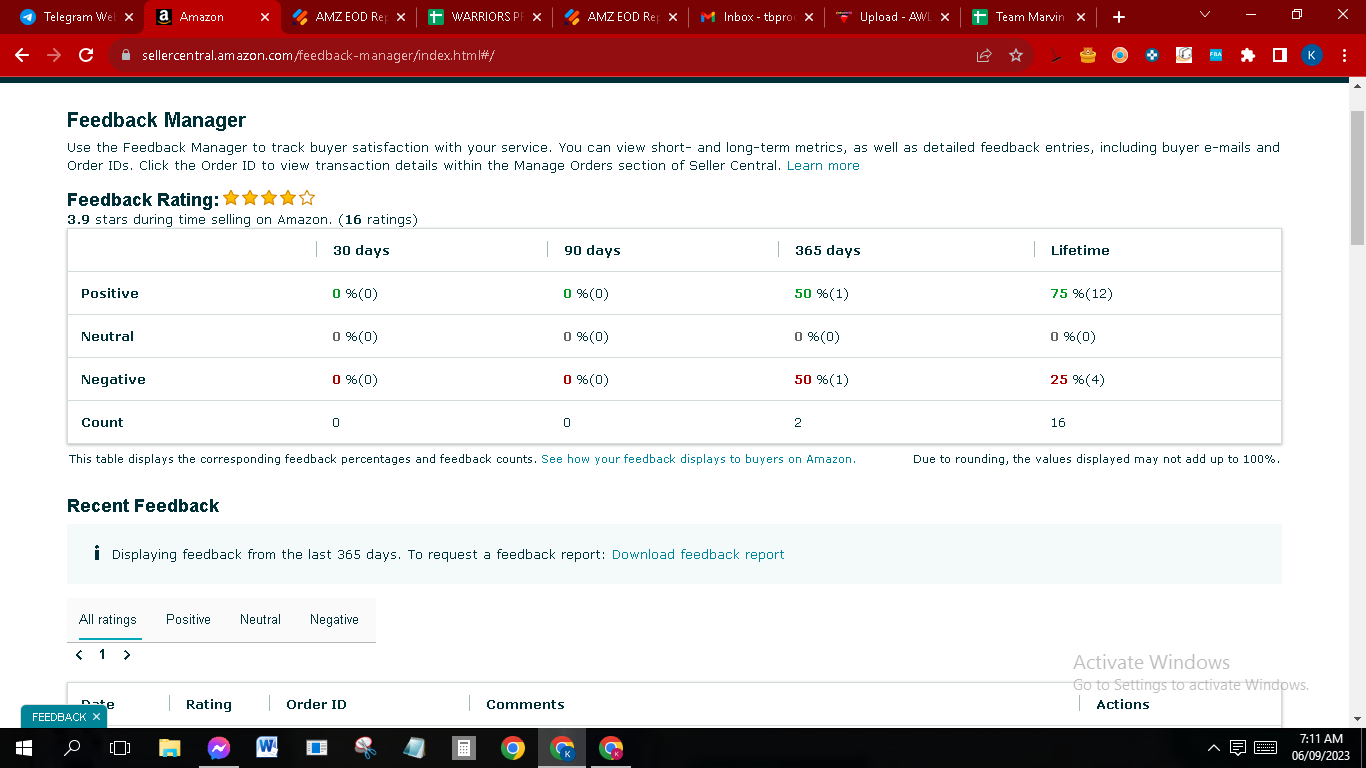The width and height of the screenshot is (1366, 768).
Task: Select the All ratings filter tab
Action: (x=108, y=620)
